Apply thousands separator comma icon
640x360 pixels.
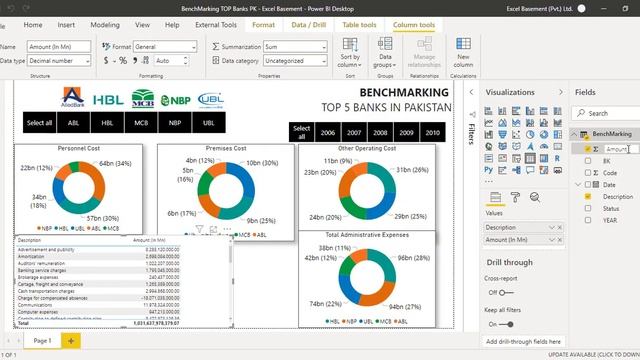click(x=135, y=61)
